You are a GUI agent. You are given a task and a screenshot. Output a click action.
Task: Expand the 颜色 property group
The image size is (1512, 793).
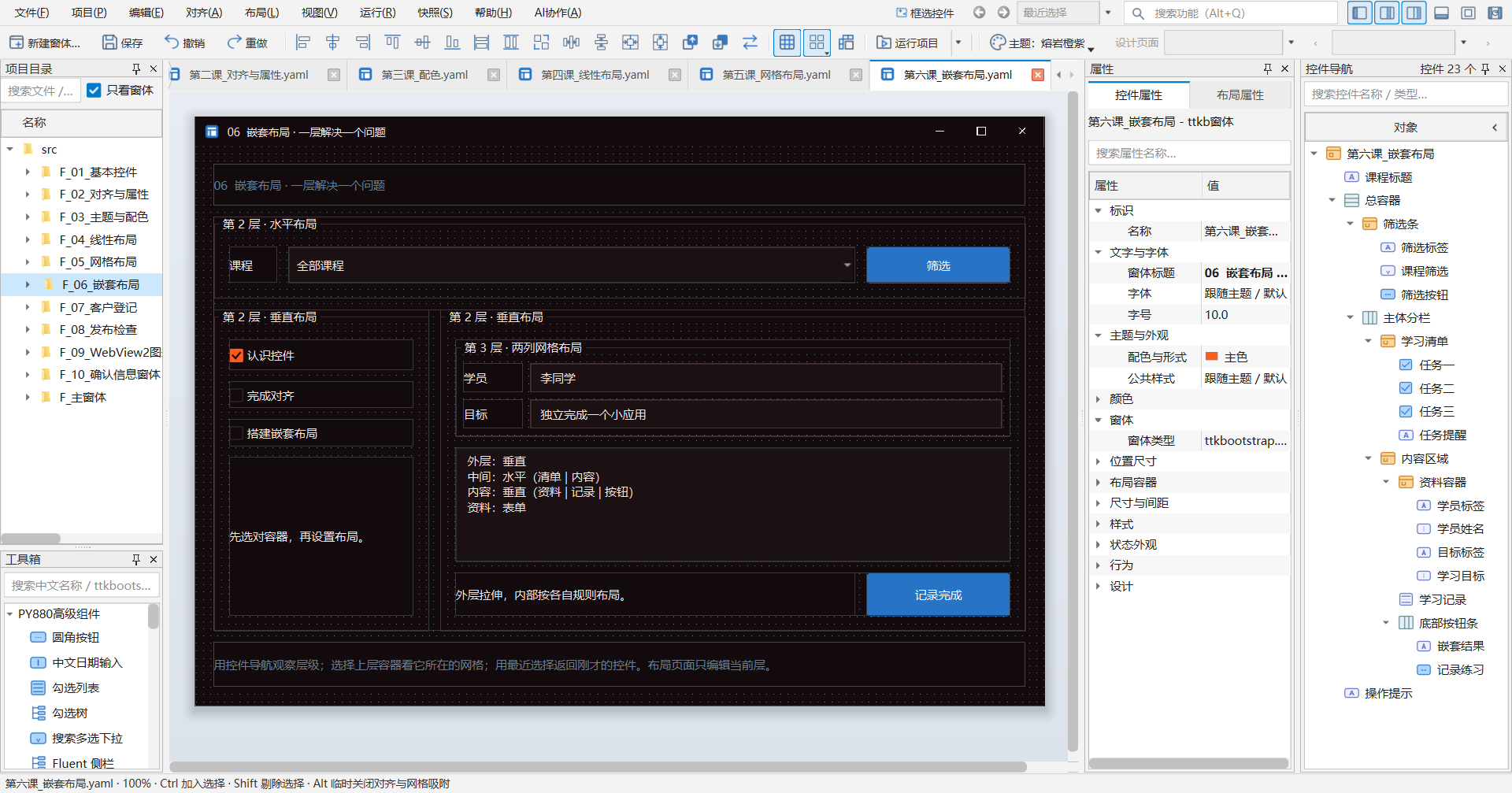pos(1098,399)
